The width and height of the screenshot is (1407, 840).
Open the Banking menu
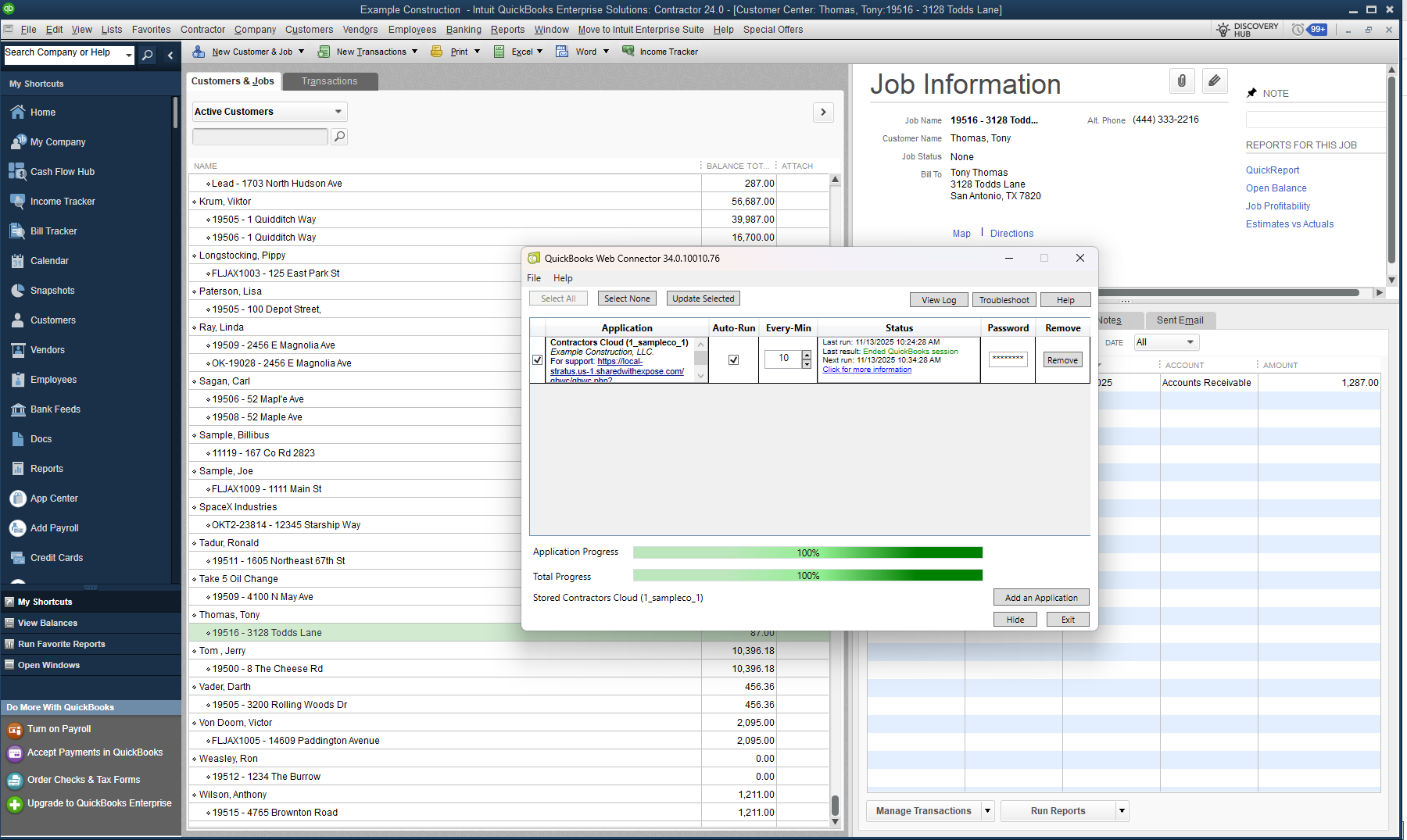pyautogui.click(x=464, y=30)
